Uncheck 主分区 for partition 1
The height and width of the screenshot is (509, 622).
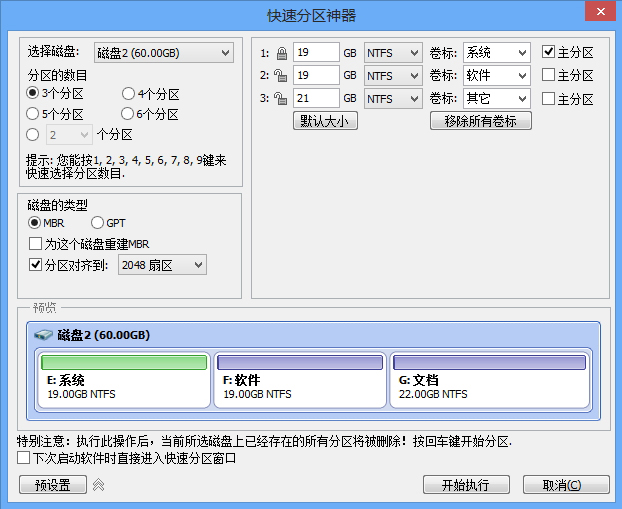(x=549, y=52)
